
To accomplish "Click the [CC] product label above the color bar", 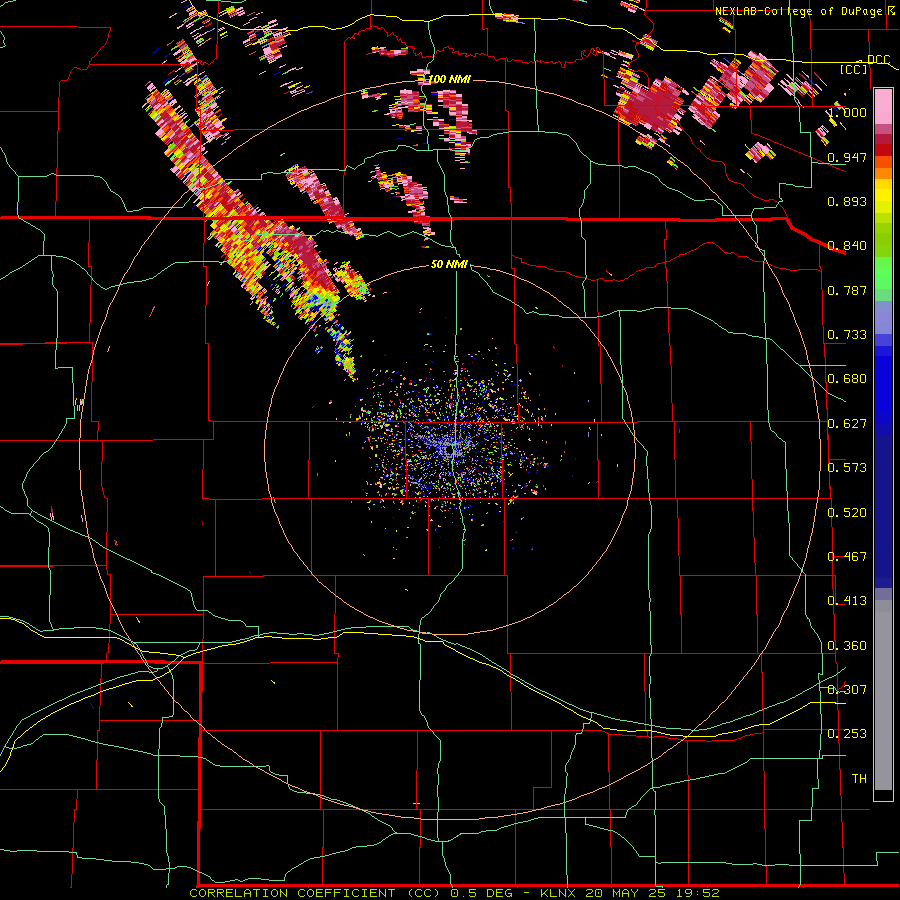I will click(854, 69).
